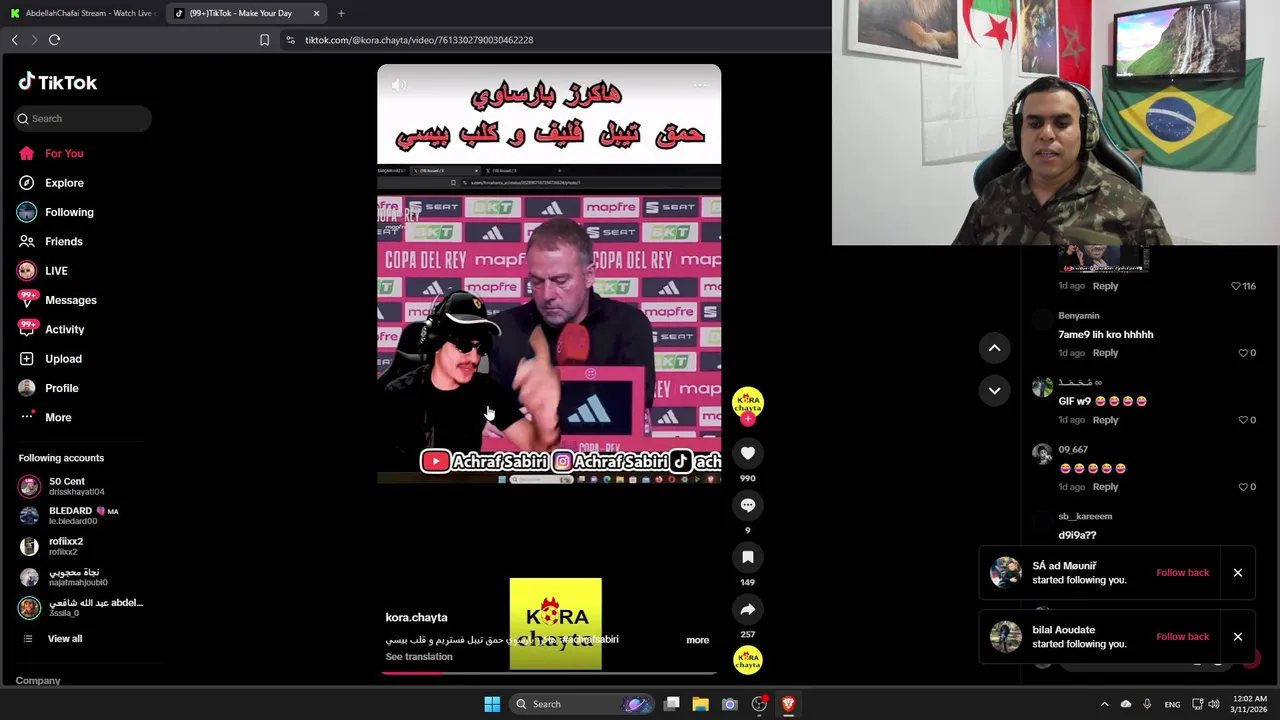Follow back bilal Aoudate

(x=1183, y=637)
